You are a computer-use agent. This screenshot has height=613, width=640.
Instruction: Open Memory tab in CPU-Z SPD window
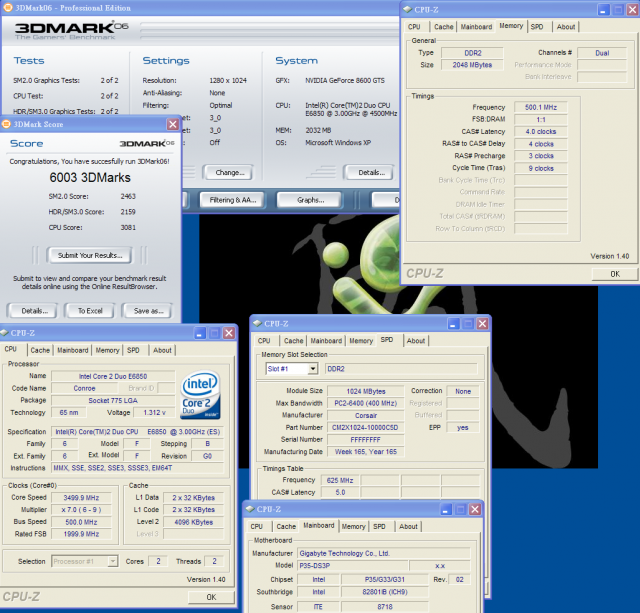point(361,341)
